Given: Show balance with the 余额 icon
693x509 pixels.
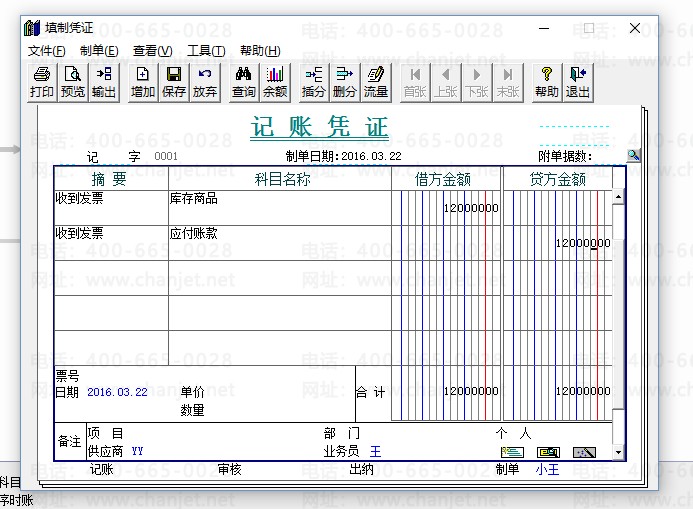Looking at the screenshot, I should tap(275, 82).
